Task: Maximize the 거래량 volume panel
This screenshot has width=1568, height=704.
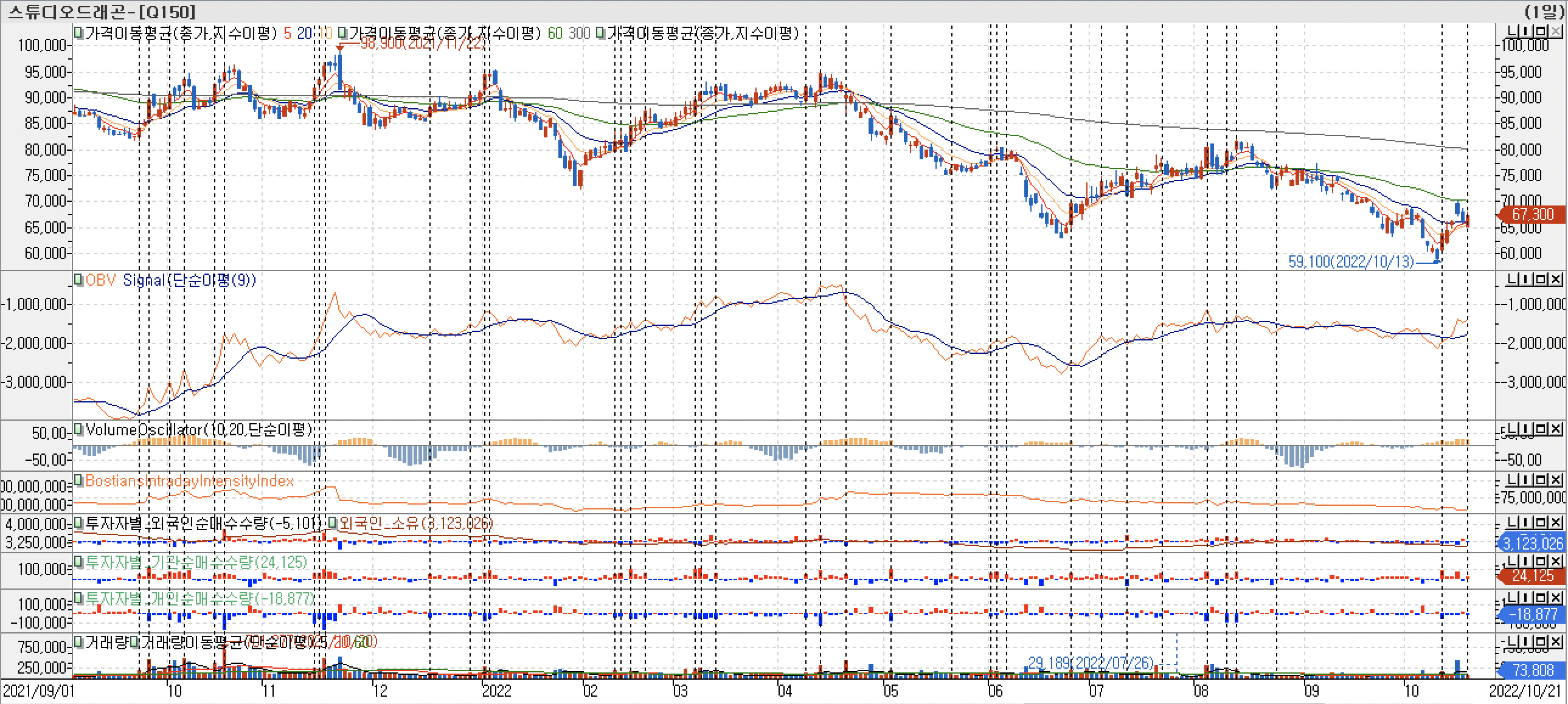Action: pyautogui.click(x=1541, y=641)
